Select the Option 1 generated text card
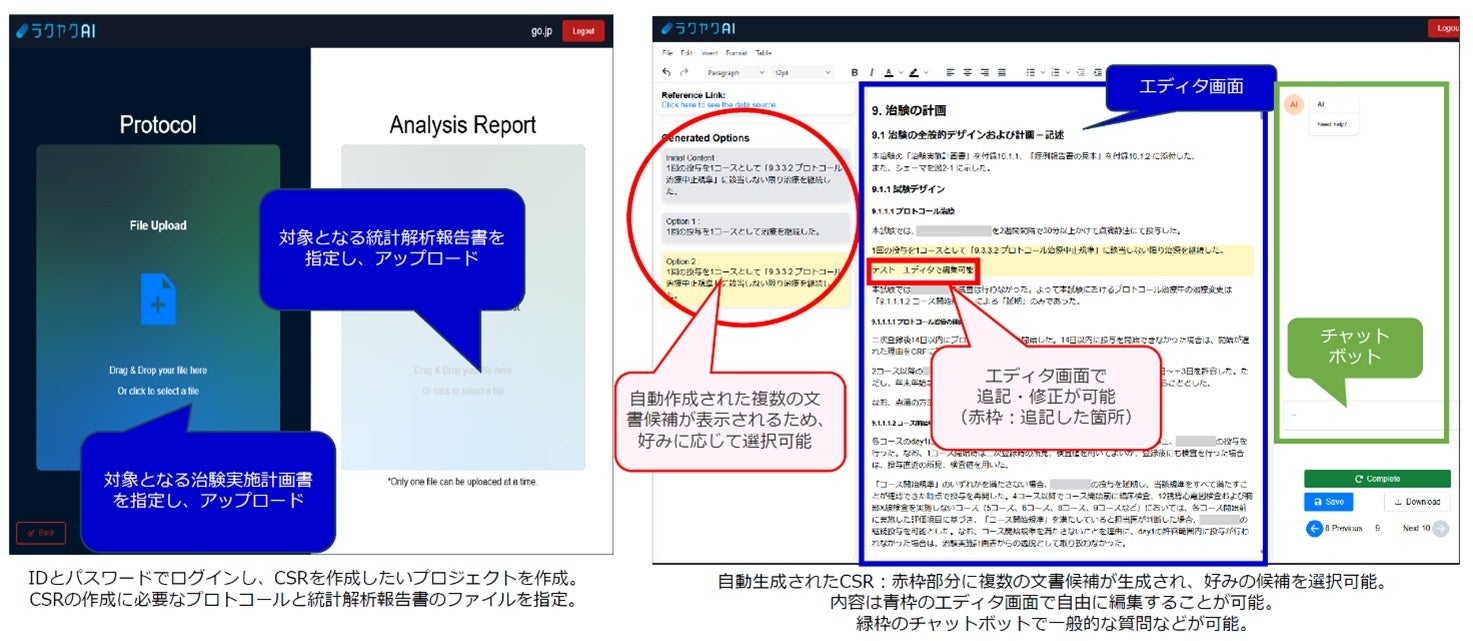 click(756, 226)
